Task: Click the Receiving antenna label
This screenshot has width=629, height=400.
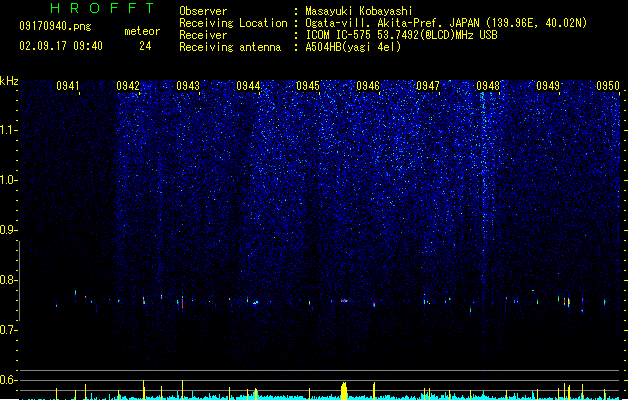Action: click(x=230, y=47)
